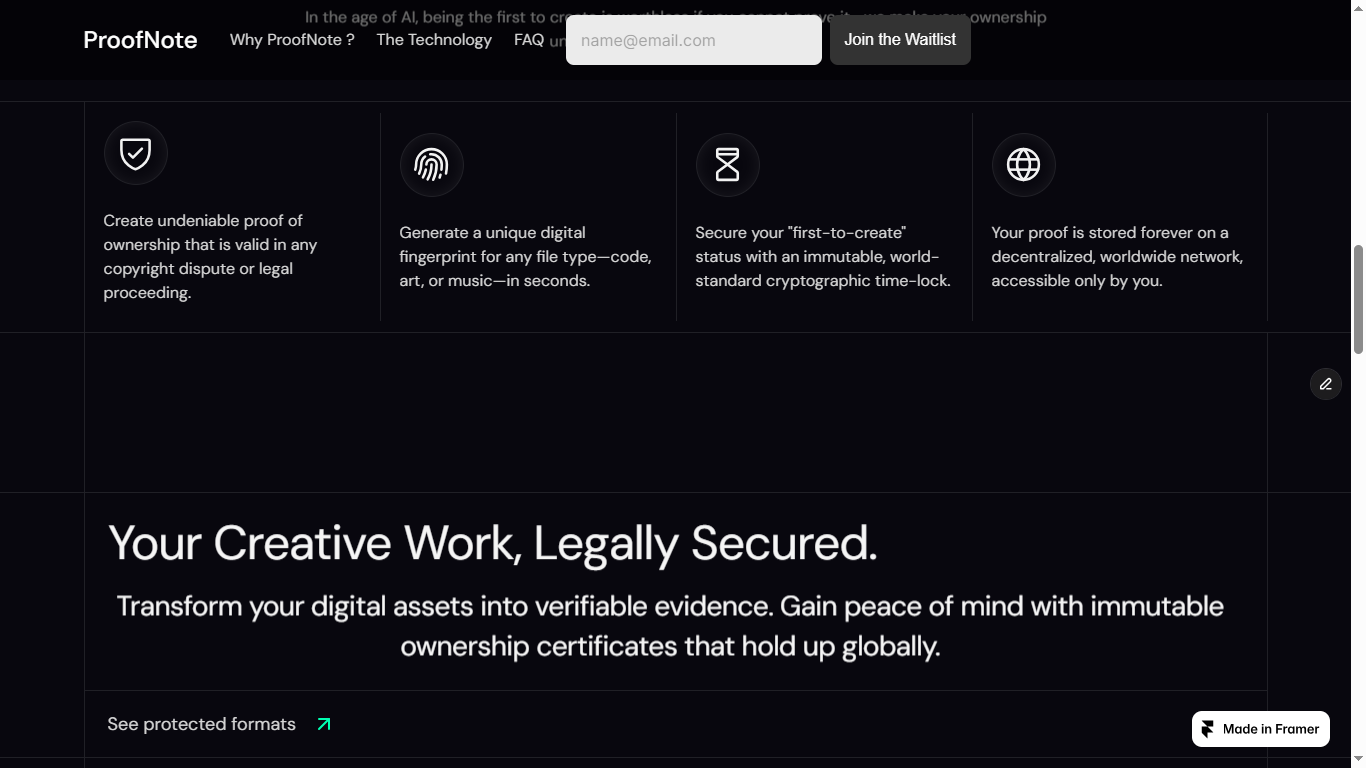The image size is (1366, 768).
Task: Follow the See protected formats link
Action: (x=201, y=723)
